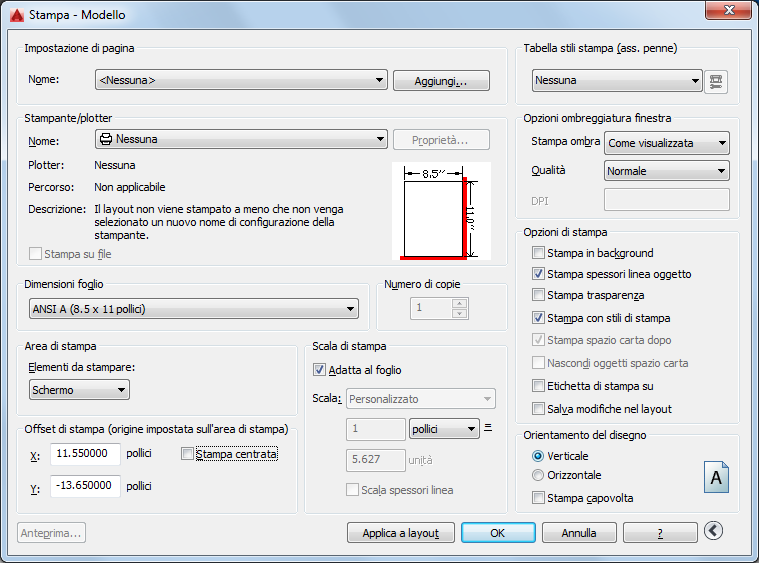The width and height of the screenshot is (759, 563).
Task: Click the Aggiungi... button
Action: click(x=441, y=81)
